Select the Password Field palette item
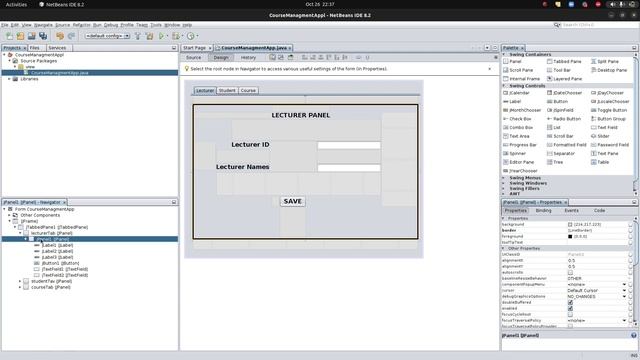The height and width of the screenshot is (360, 640). point(610,145)
